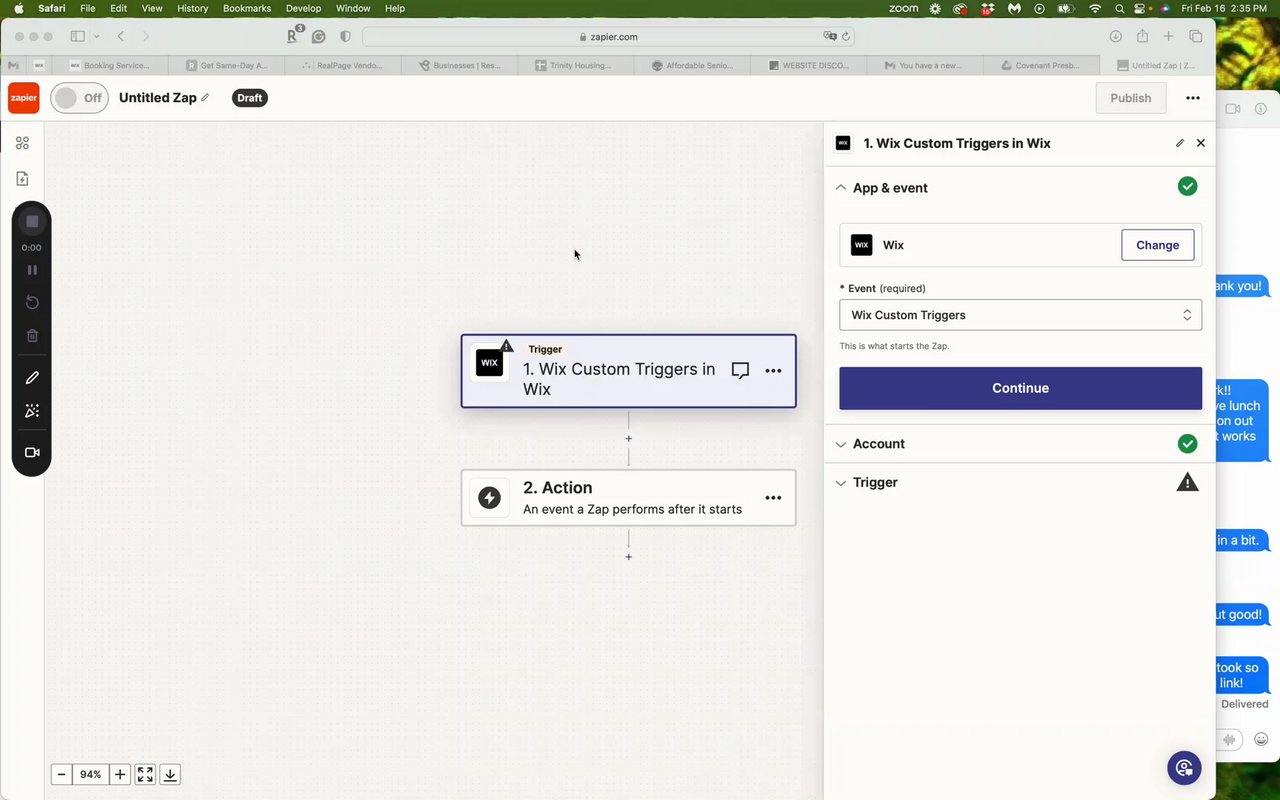The height and width of the screenshot is (800, 1280).
Task: Open the Window menu in the menu bar
Action: pyautogui.click(x=353, y=8)
